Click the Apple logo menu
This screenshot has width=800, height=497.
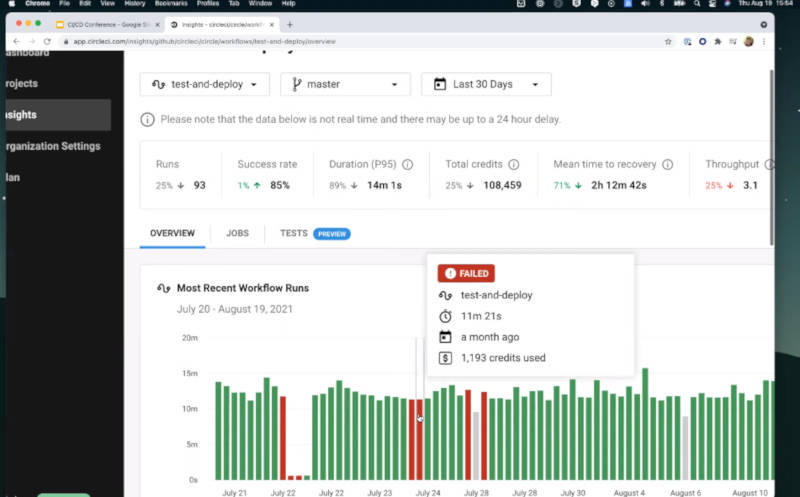pos(12,4)
